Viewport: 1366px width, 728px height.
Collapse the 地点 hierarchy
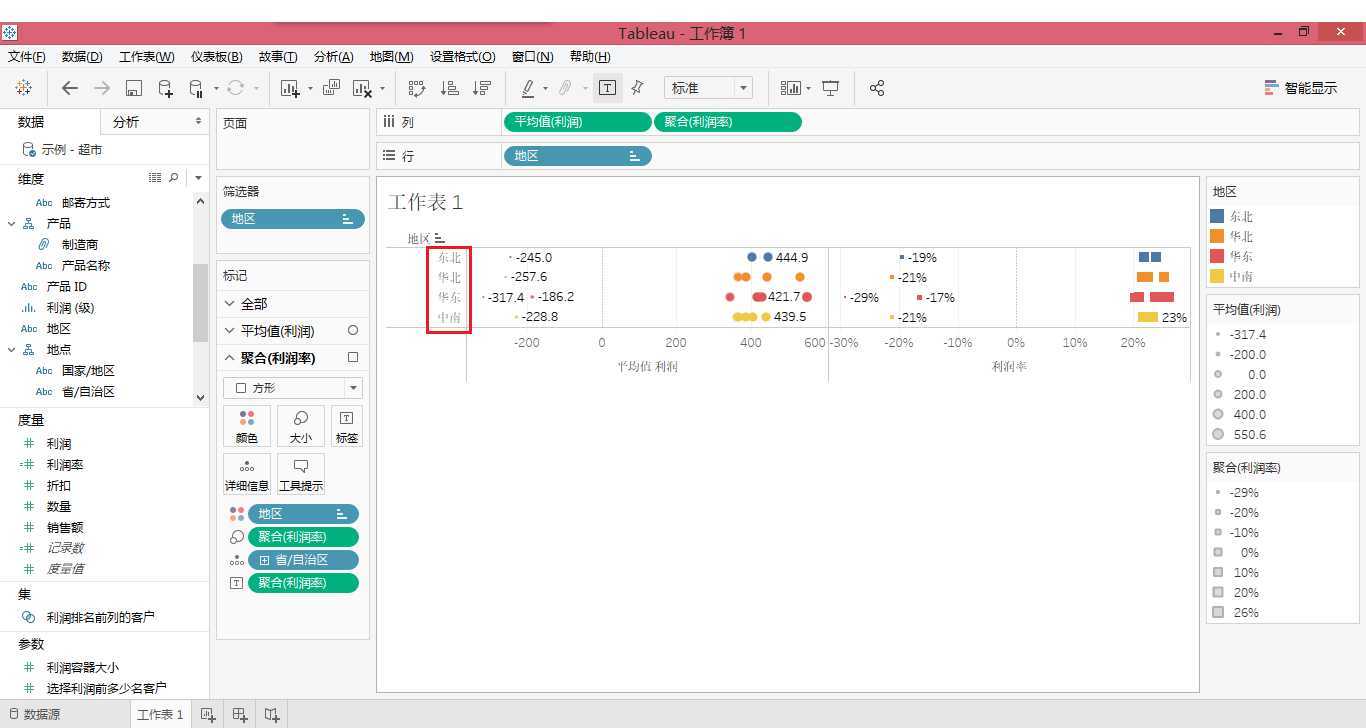click(12, 350)
